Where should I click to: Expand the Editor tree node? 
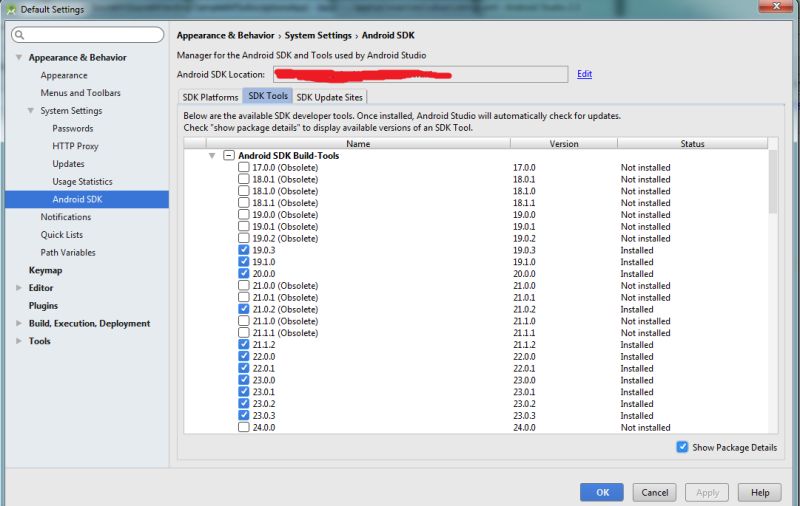(19, 288)
